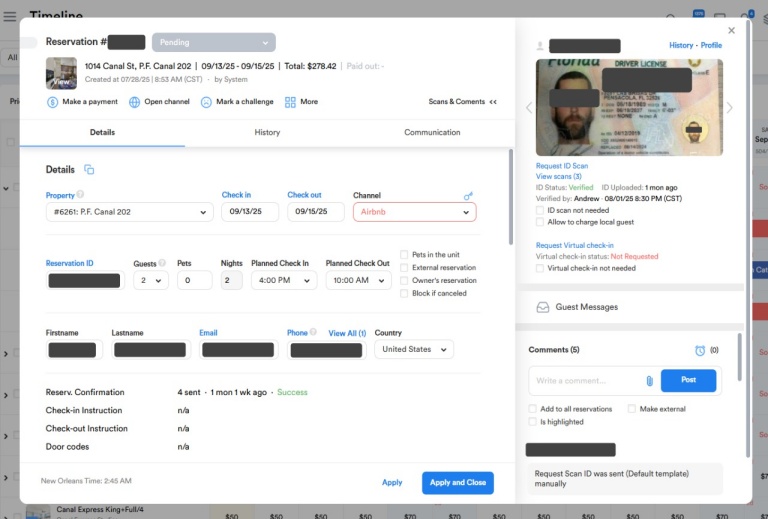
Task: Open the Planned Check In time dropdown
Action: point(284,281)
